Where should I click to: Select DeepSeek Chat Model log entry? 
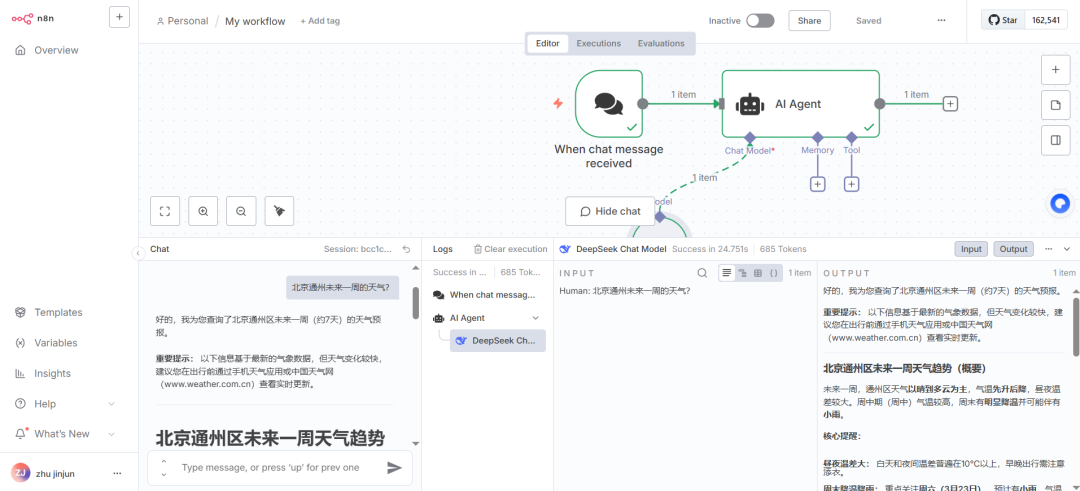498,341
